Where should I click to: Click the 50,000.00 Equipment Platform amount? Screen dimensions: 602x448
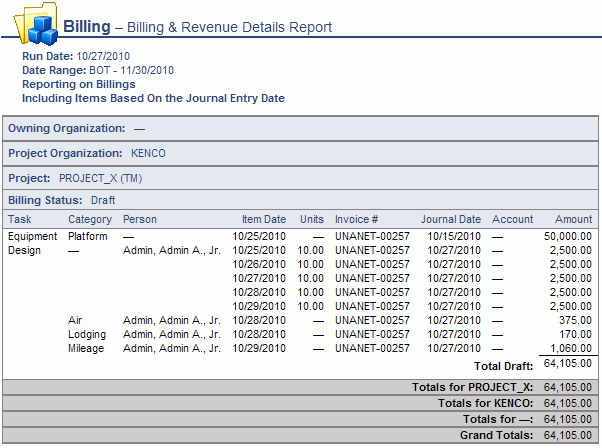[568, 236]
